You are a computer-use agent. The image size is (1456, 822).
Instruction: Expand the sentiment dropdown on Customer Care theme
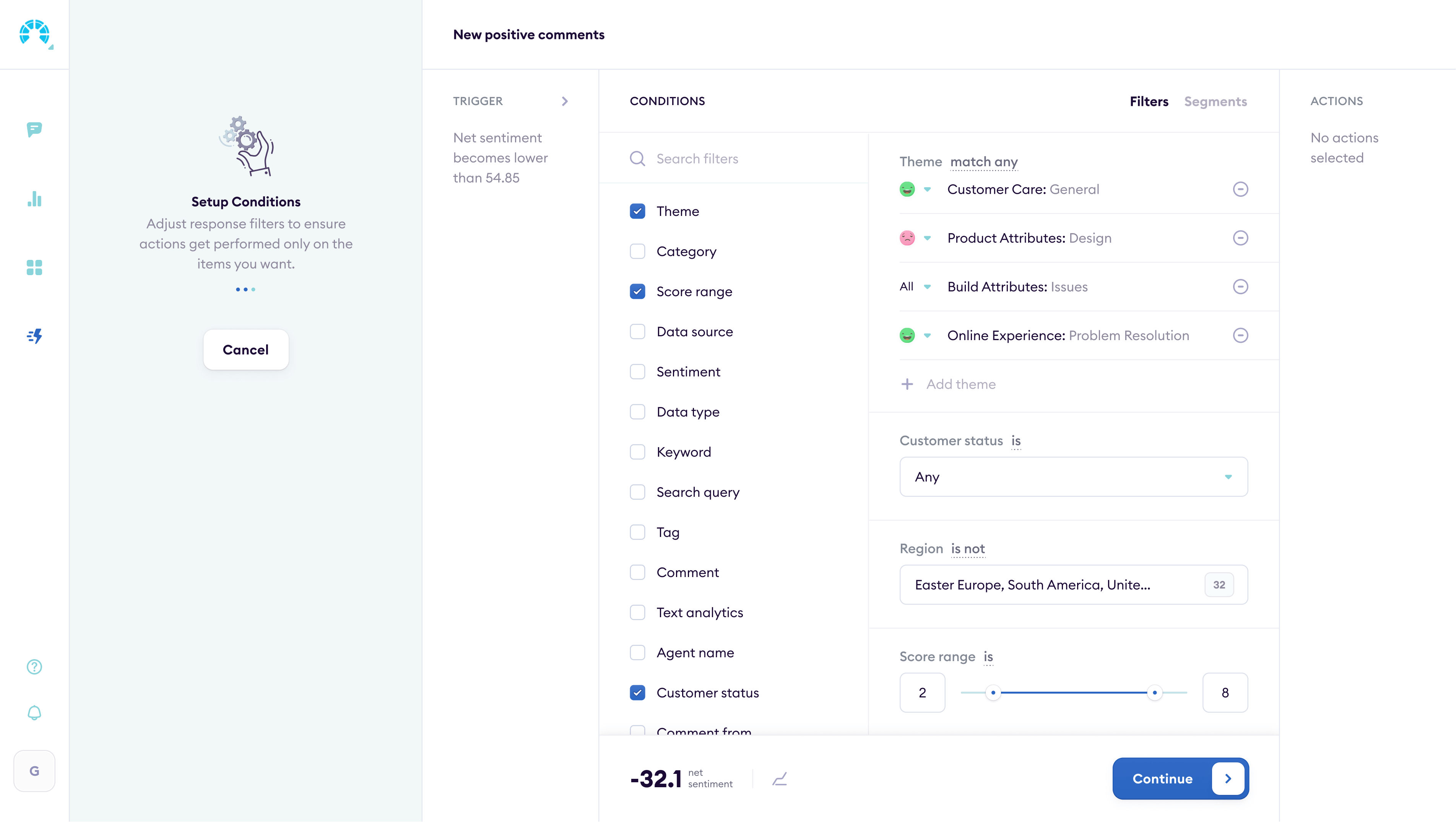[x=928, y=189]
